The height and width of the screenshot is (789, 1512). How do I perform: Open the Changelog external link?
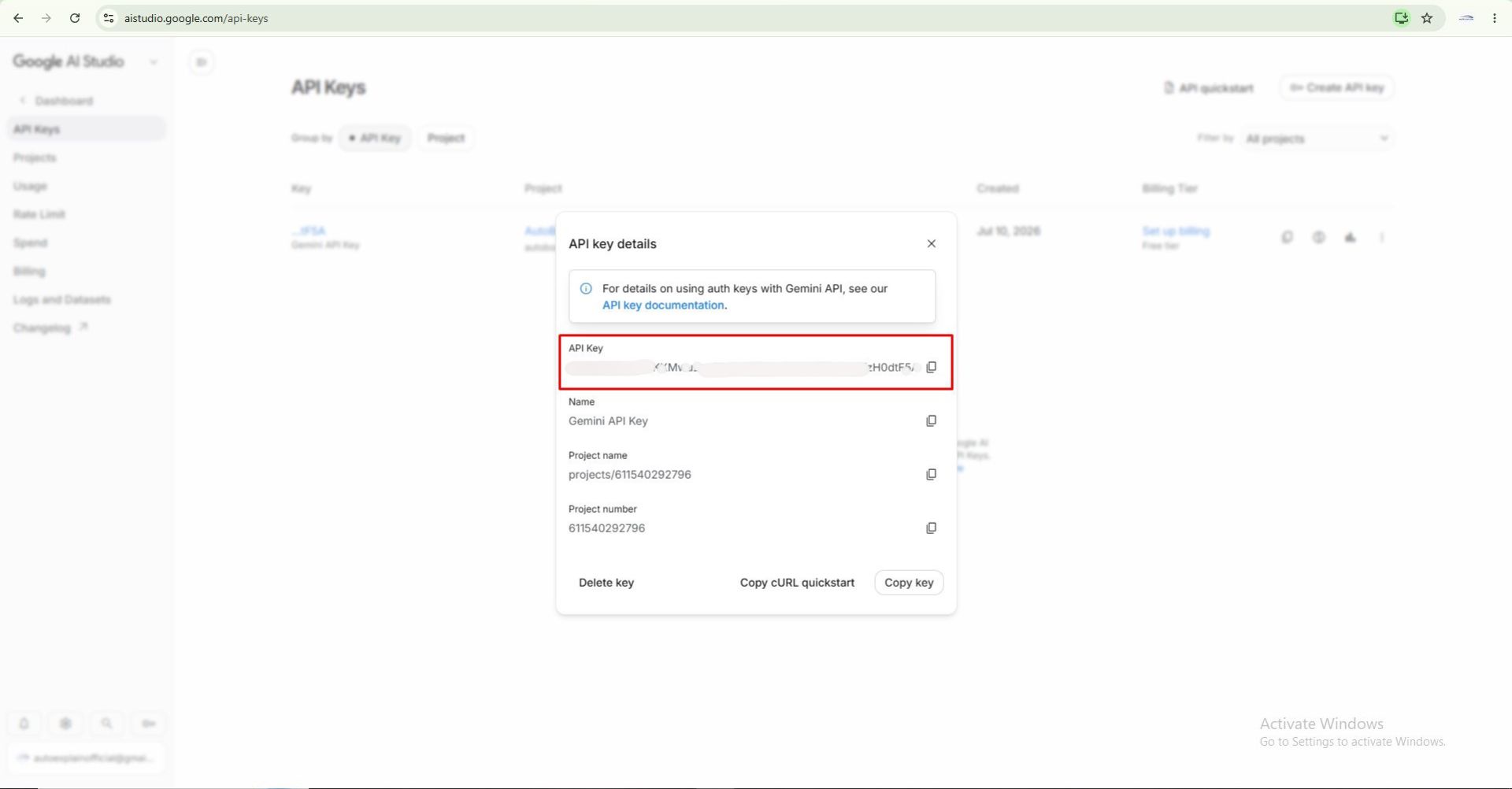[x=50, y=328]
